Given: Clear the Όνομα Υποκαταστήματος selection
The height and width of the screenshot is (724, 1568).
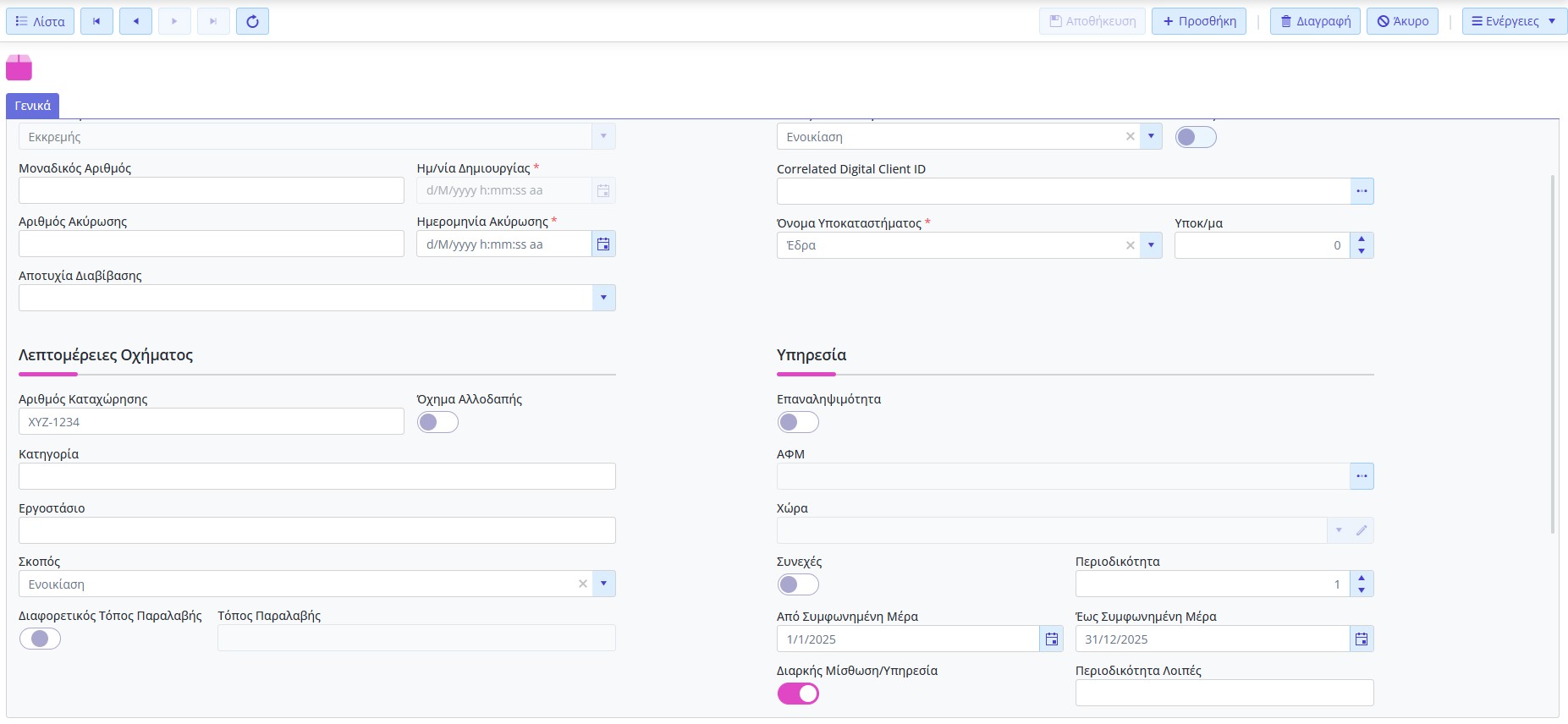Looking at the screenshot, I should pos(1130,245).
